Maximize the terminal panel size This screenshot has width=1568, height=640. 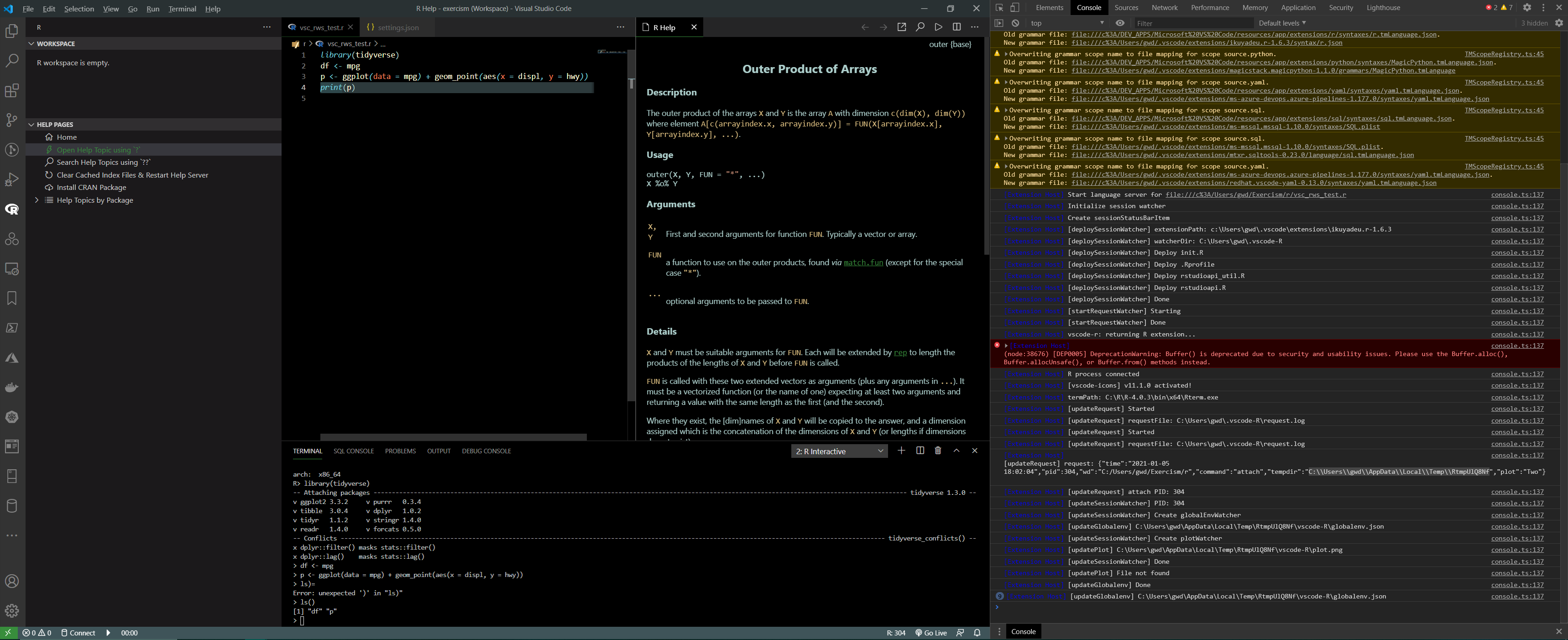click(956, 451)
